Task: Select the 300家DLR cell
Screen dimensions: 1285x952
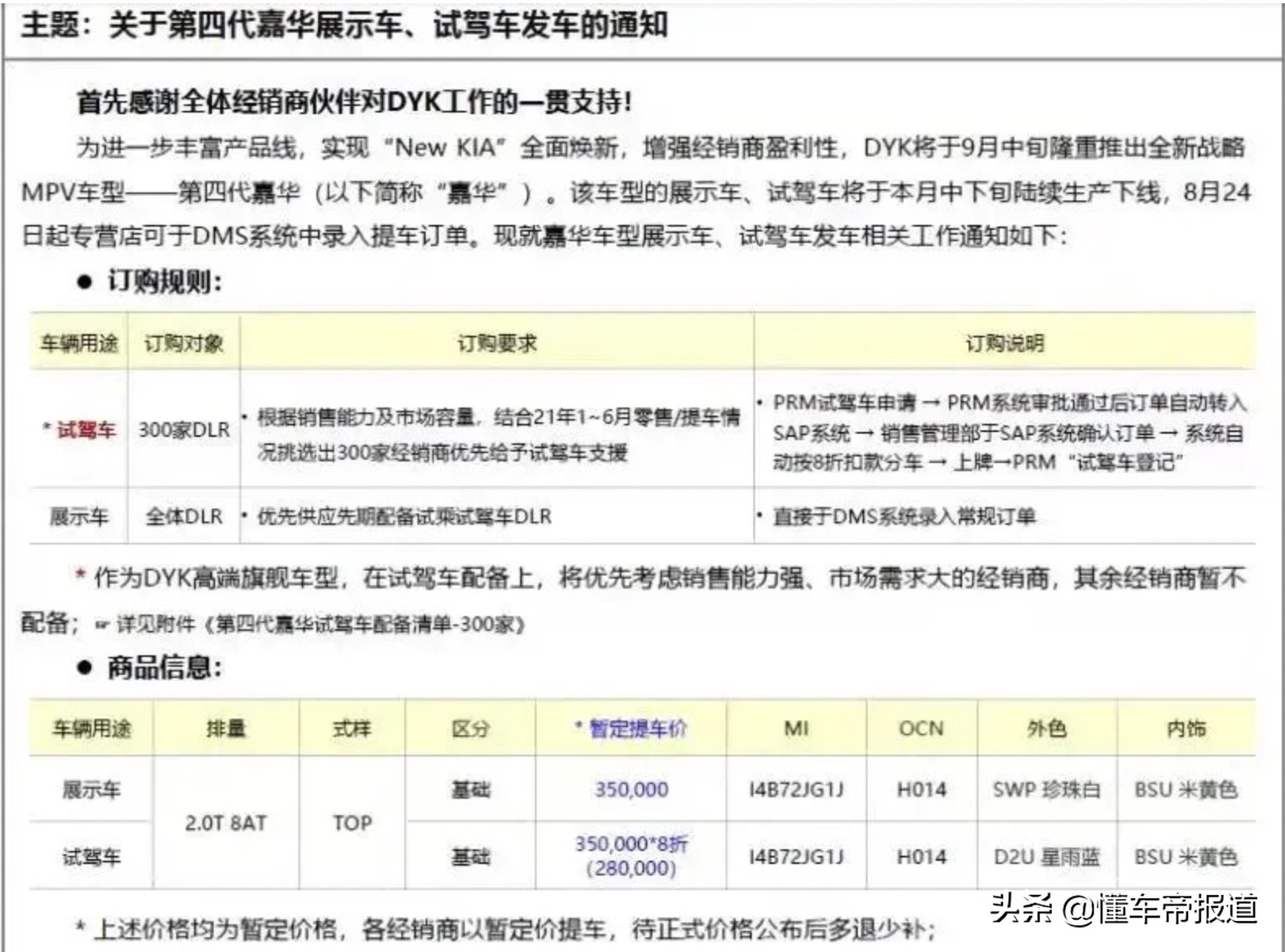Action: coord(184,430)
